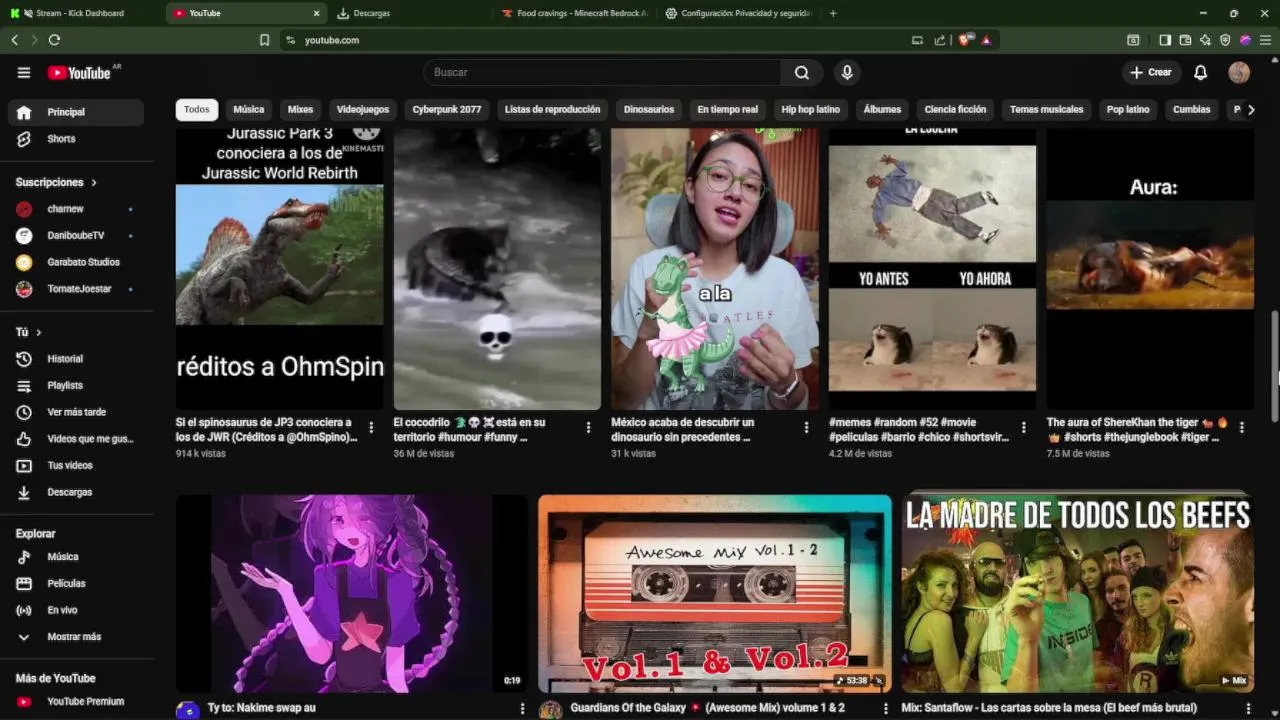Select the Dinosaurios filter chip
The image size is (1280, 720).
[x=649, y=110]
